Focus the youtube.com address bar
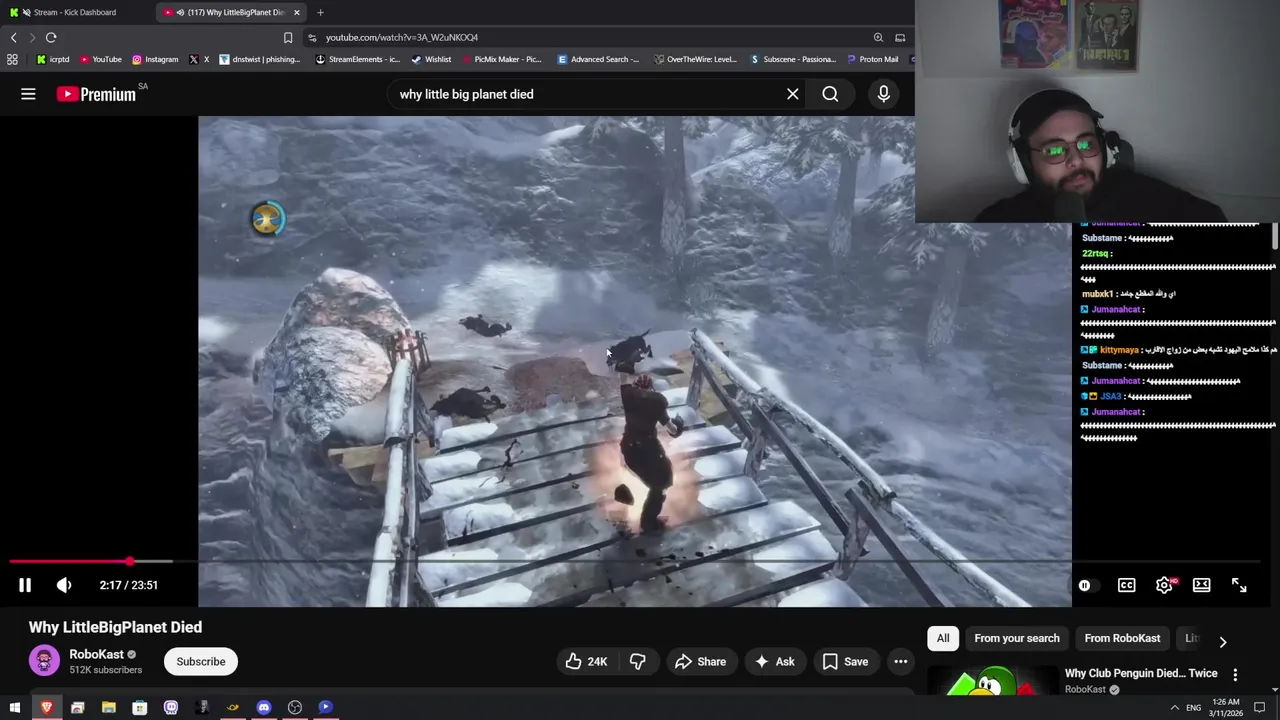 click(x=590, y=37)
